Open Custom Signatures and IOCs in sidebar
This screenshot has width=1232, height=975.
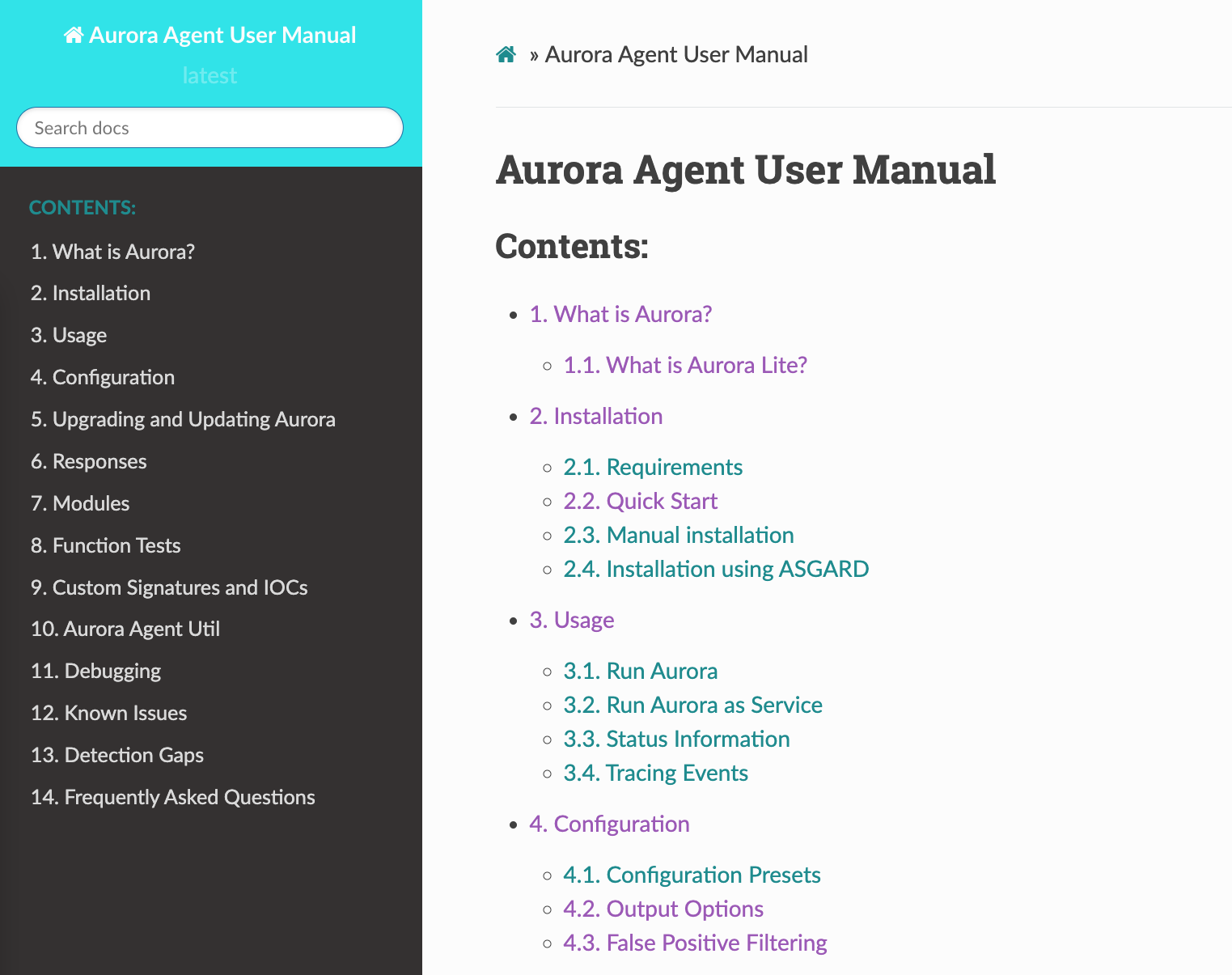(169, 587)
